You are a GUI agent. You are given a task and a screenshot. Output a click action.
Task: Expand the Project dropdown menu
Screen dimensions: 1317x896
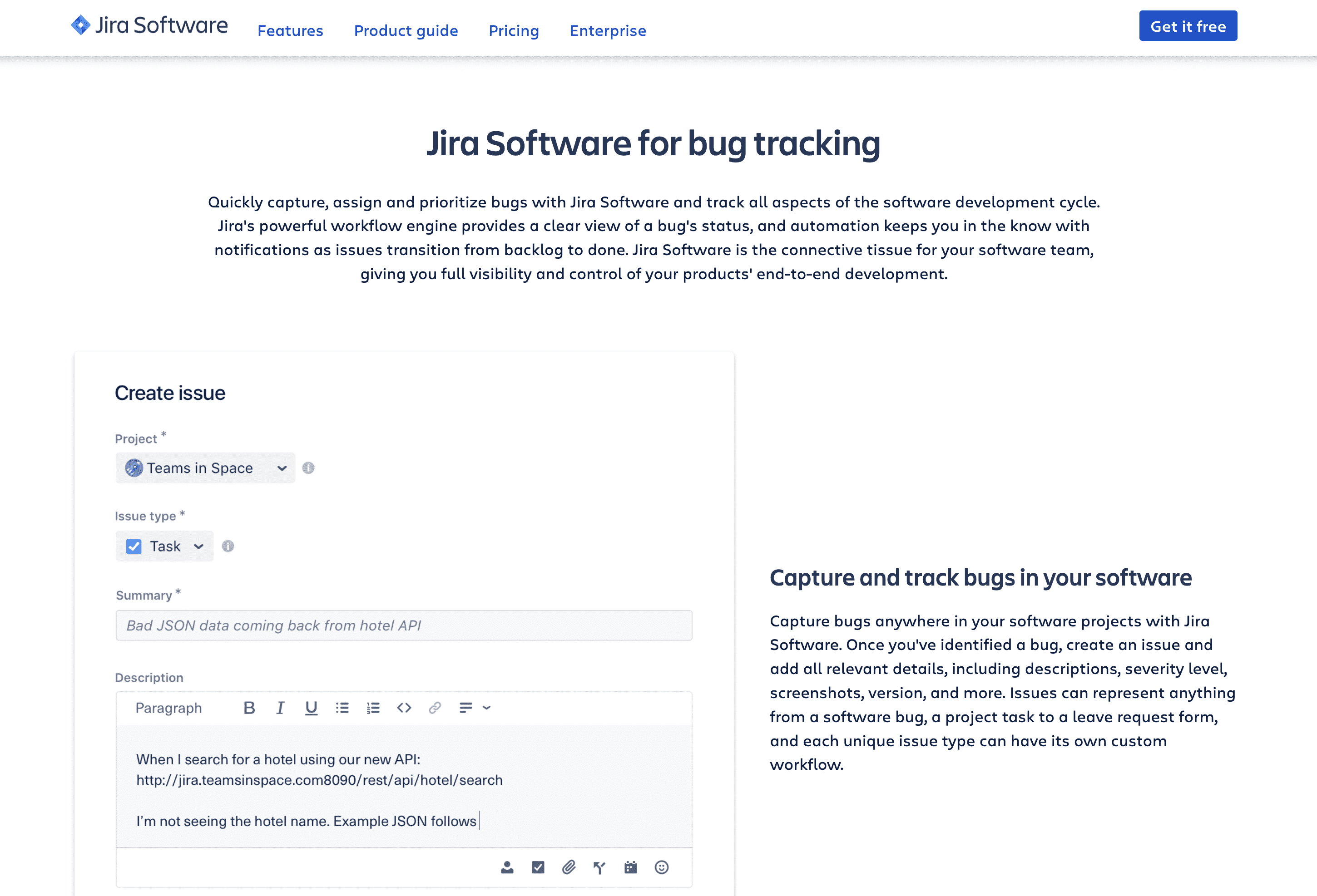click(281, 467)
